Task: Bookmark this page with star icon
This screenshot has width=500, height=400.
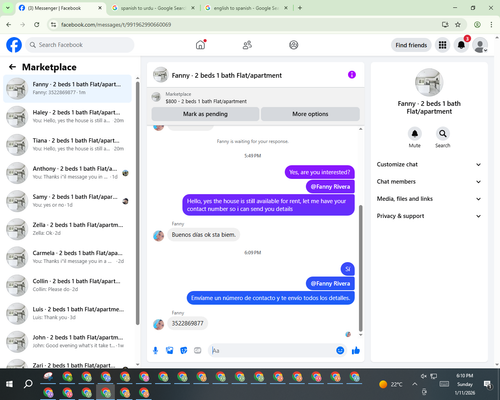Action: click(458, 24)
